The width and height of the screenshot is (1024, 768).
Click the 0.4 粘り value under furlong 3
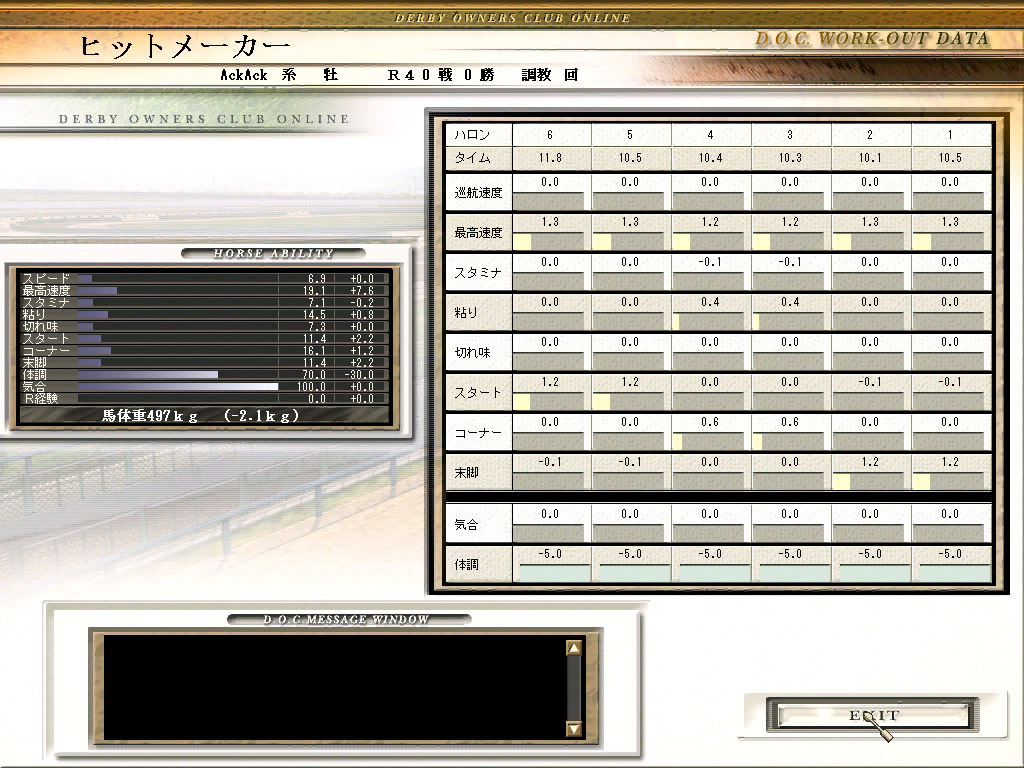[x=790, y=302]
